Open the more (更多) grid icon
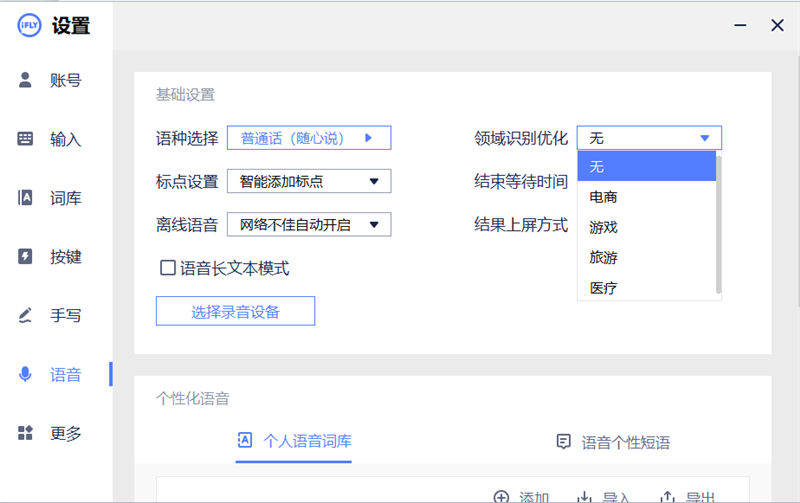Image resolution: width=800 pixels, height=503 pixels. pos(26,433)
